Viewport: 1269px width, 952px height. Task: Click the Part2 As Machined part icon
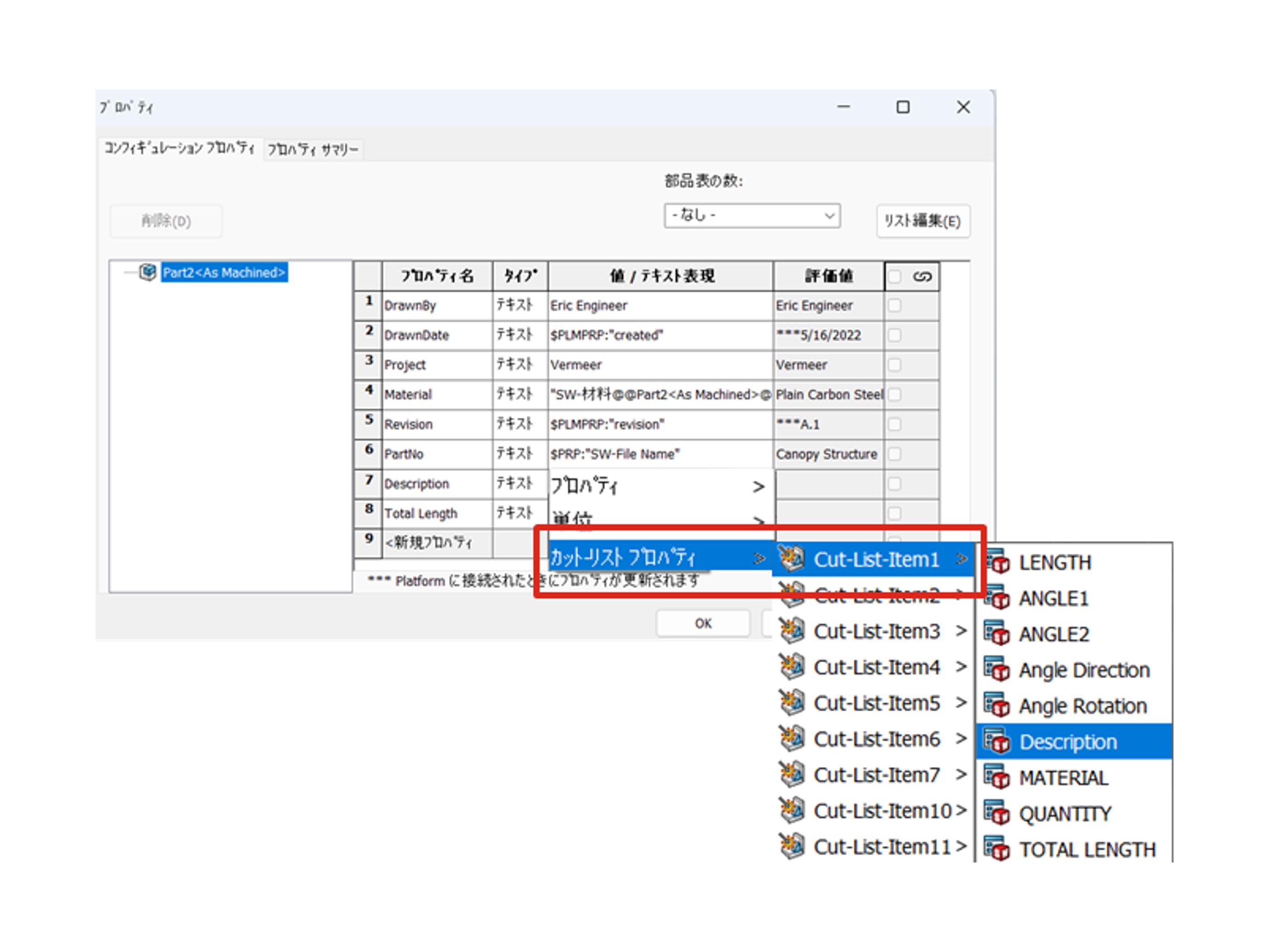pyautogui.click(x=148, y=272)
